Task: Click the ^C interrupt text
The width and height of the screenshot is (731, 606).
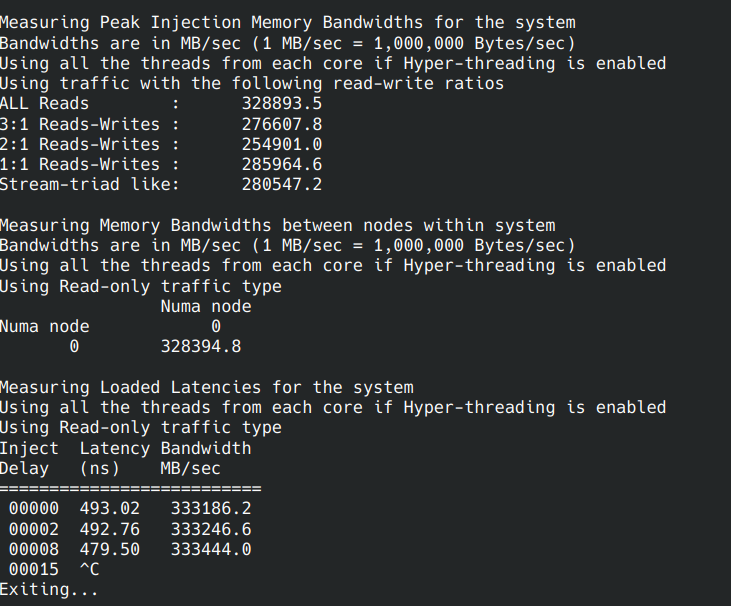Action: click(89, 569)
